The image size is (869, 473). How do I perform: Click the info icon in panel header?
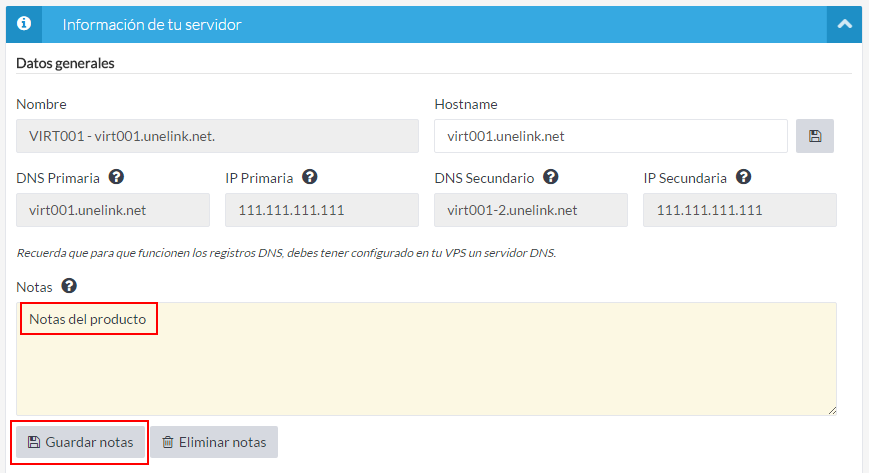[x=25, y=24]
